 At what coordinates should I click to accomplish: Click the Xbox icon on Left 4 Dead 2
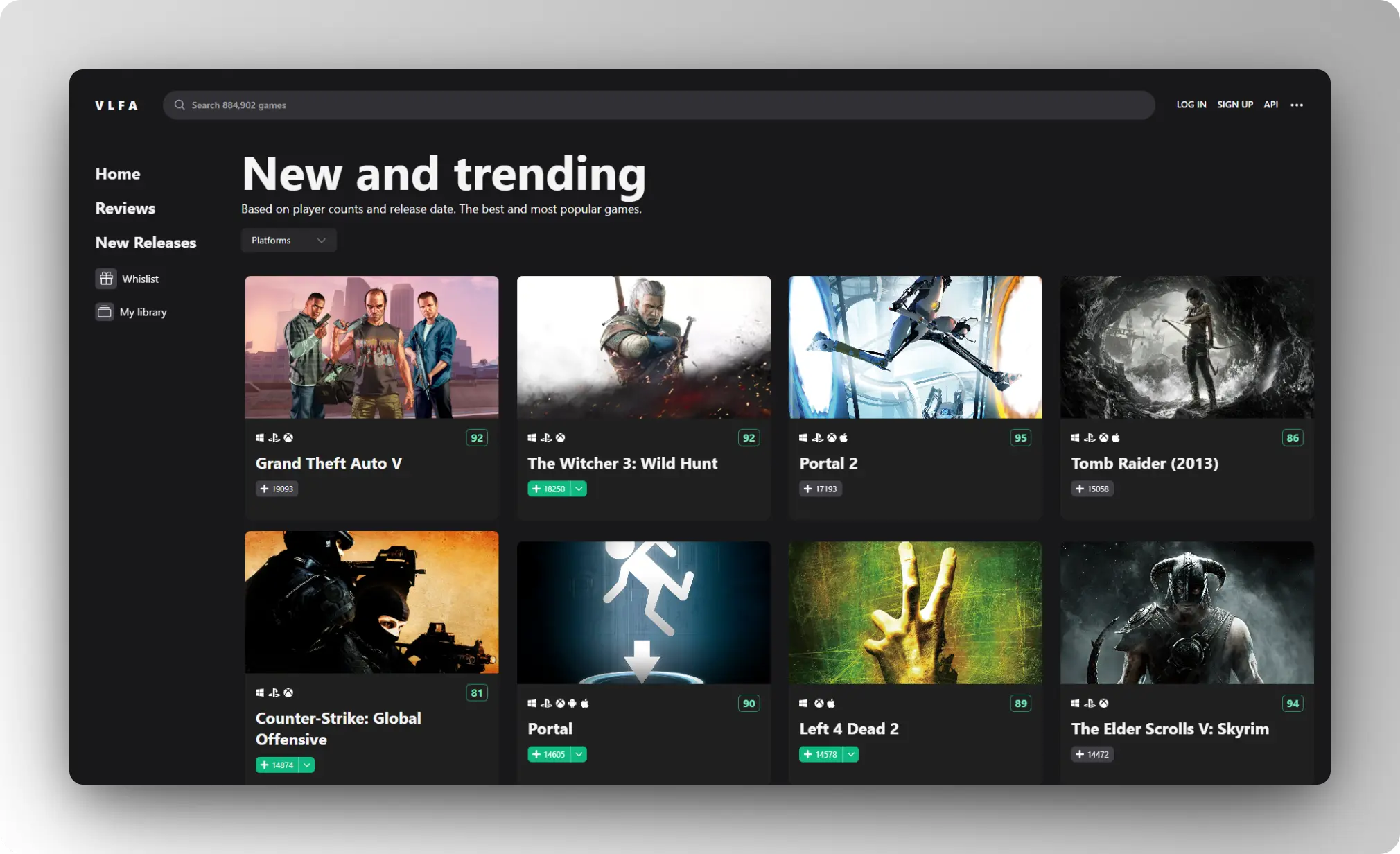coord(819,703)
